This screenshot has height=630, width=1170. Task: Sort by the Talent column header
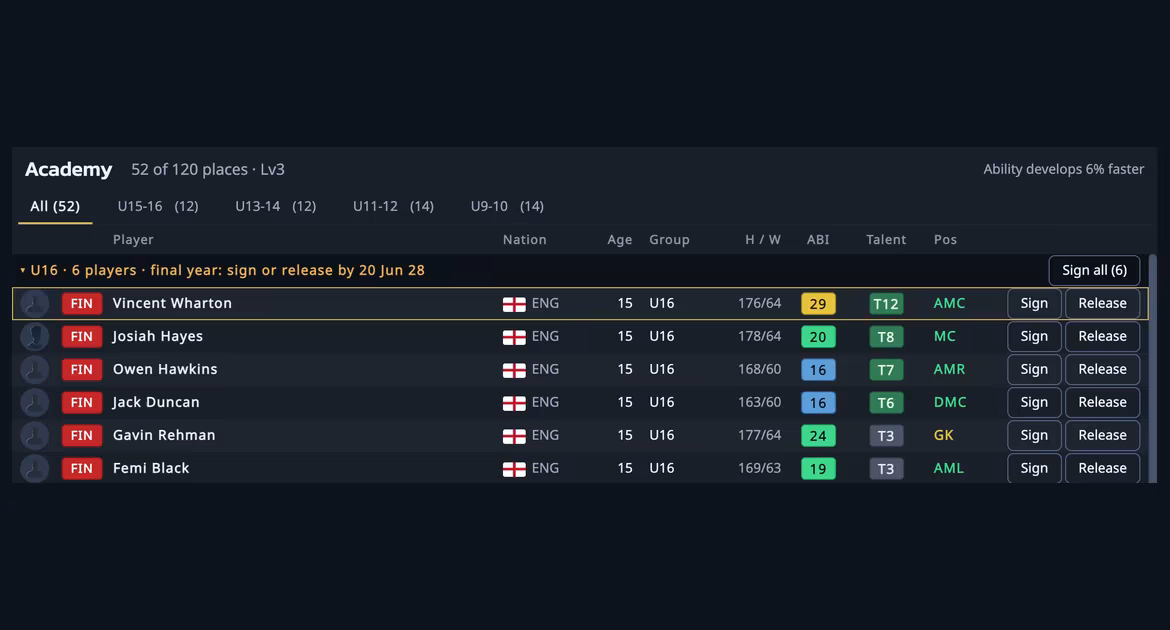(886, 240)
